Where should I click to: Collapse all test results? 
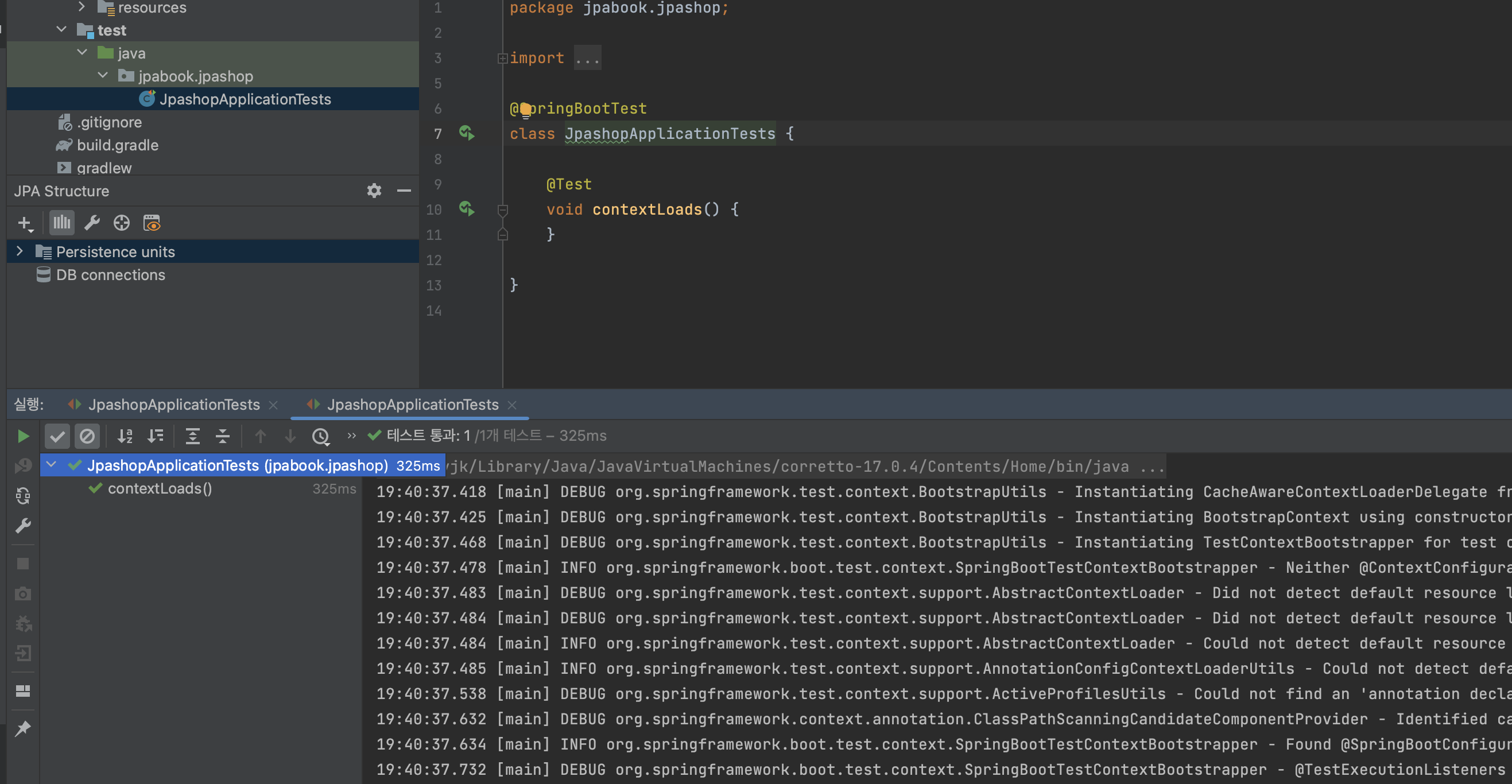tap(223, 436)
